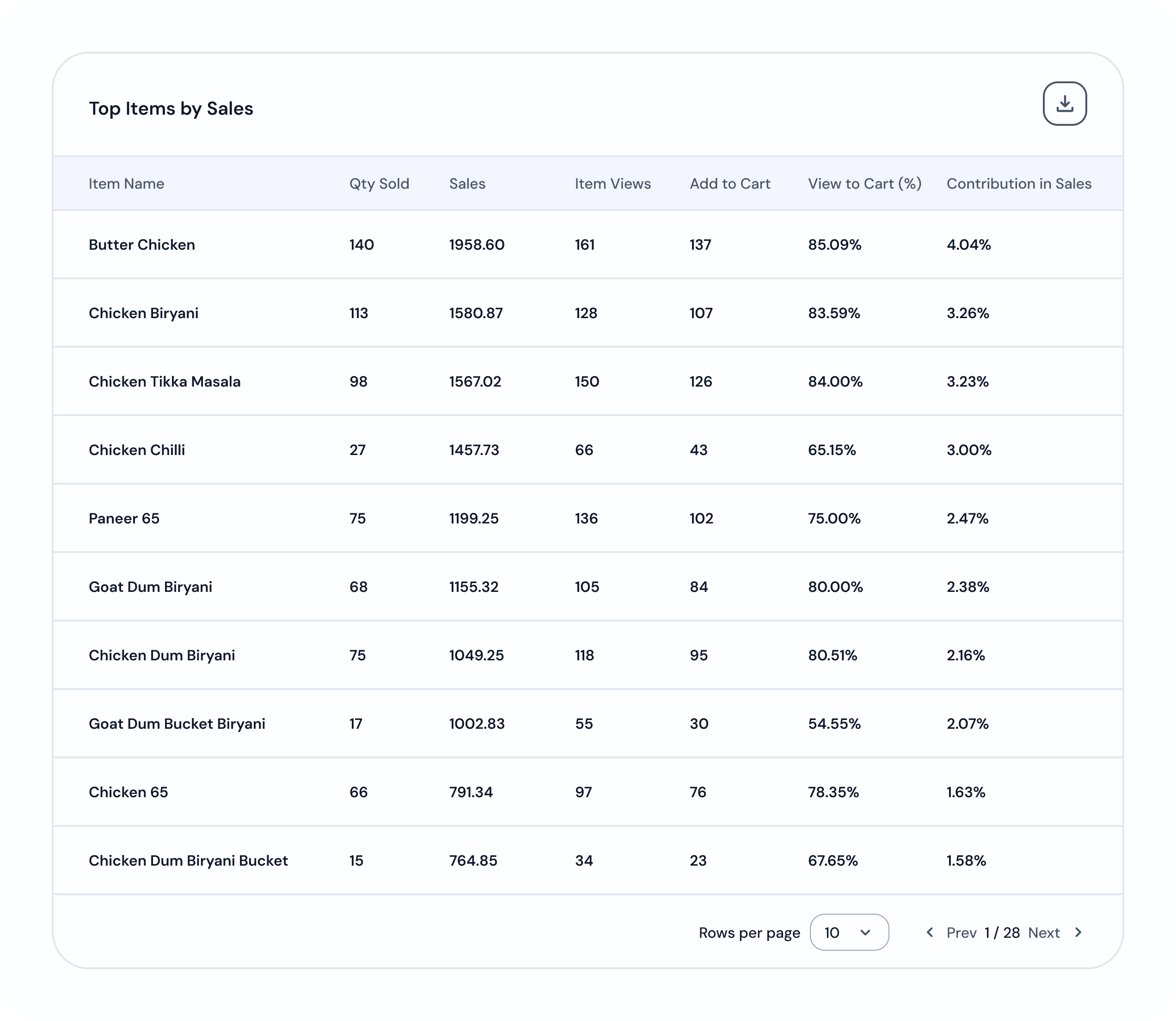Click the sales value 1155.32

coord(473,586)
